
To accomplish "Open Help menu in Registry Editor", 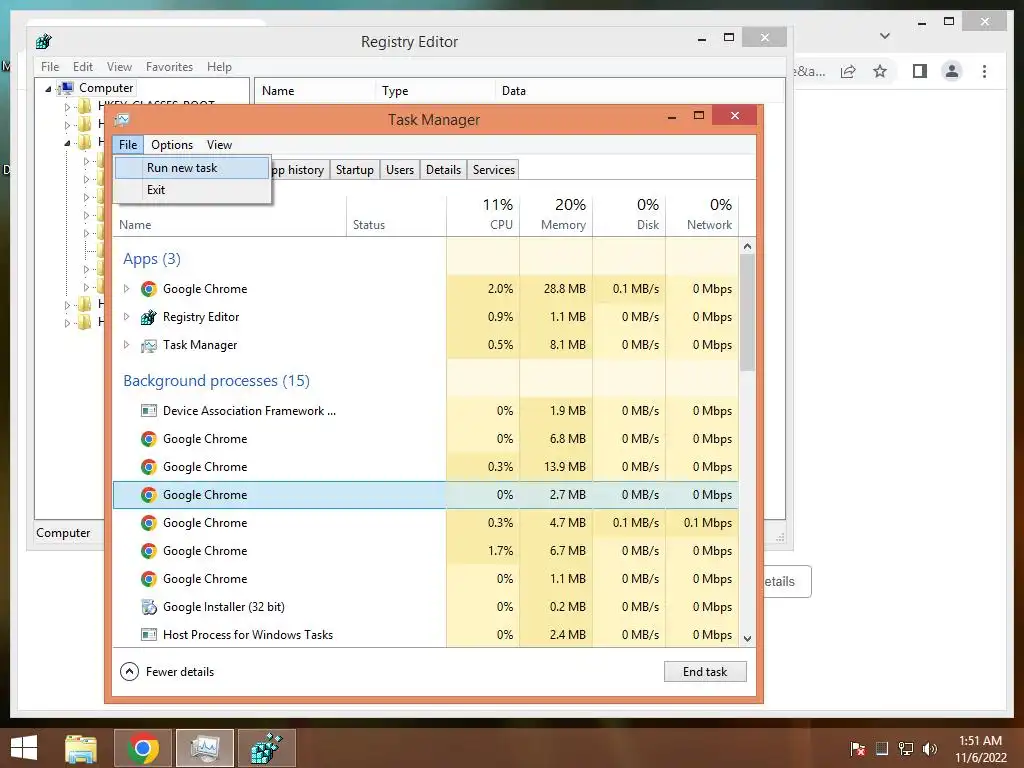I will coord(219,67).
